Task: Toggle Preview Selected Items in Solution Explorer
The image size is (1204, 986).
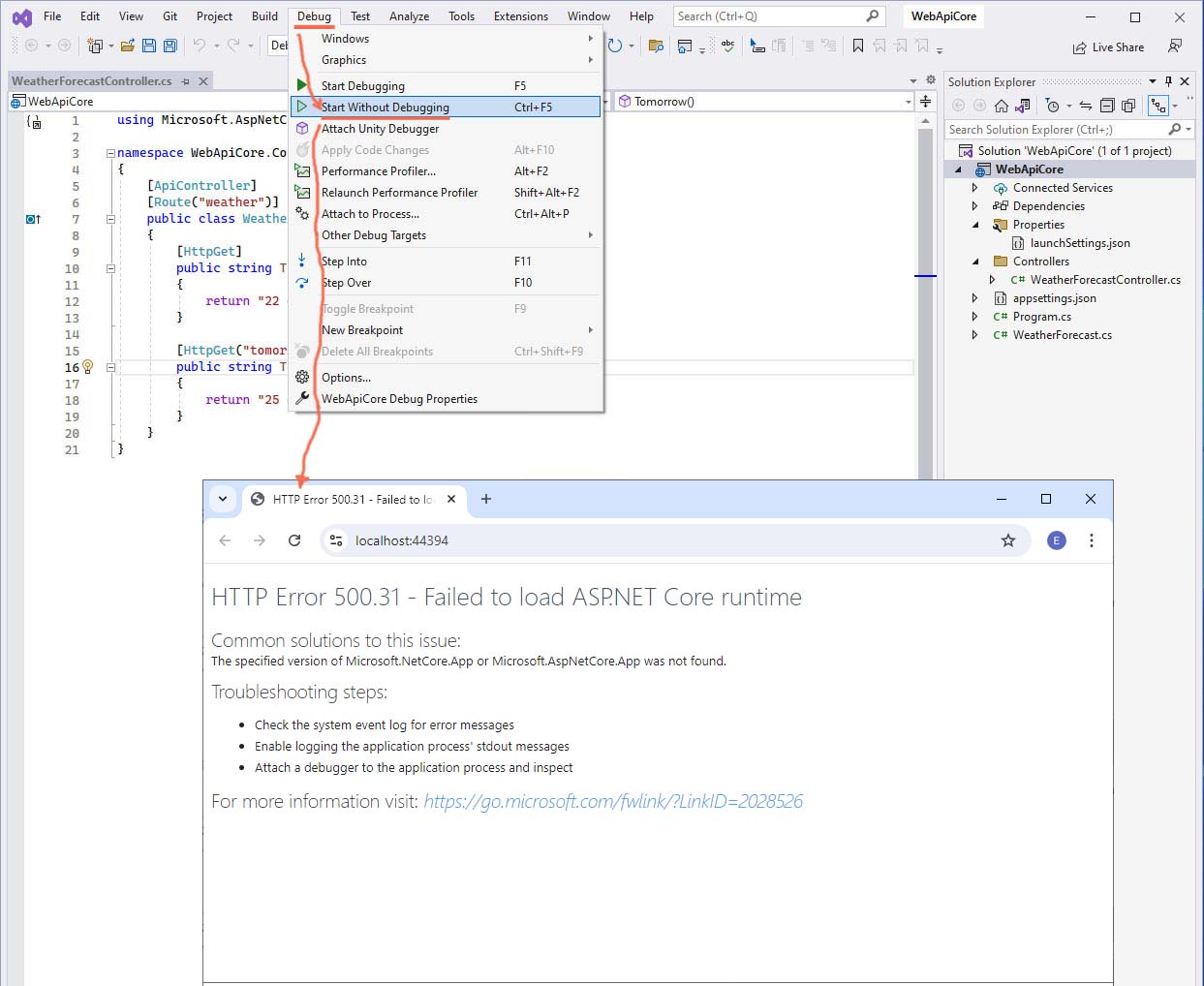Action: click(1158, 106)
